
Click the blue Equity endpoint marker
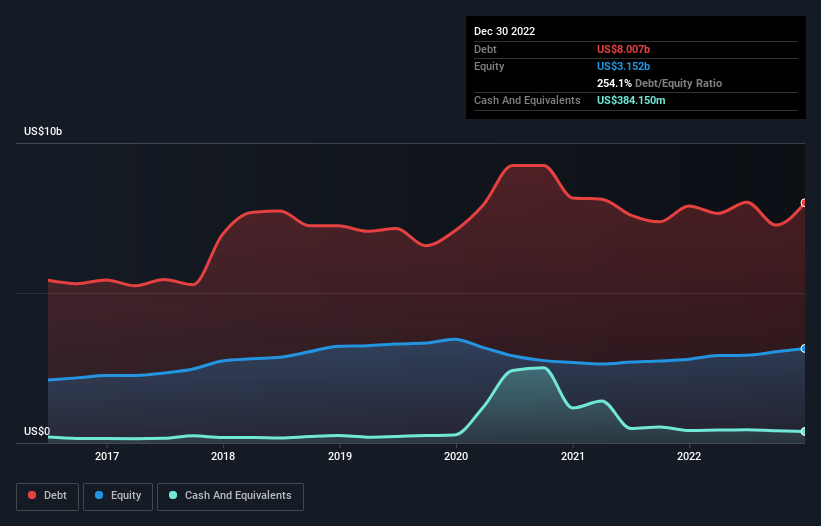[804, 349]
